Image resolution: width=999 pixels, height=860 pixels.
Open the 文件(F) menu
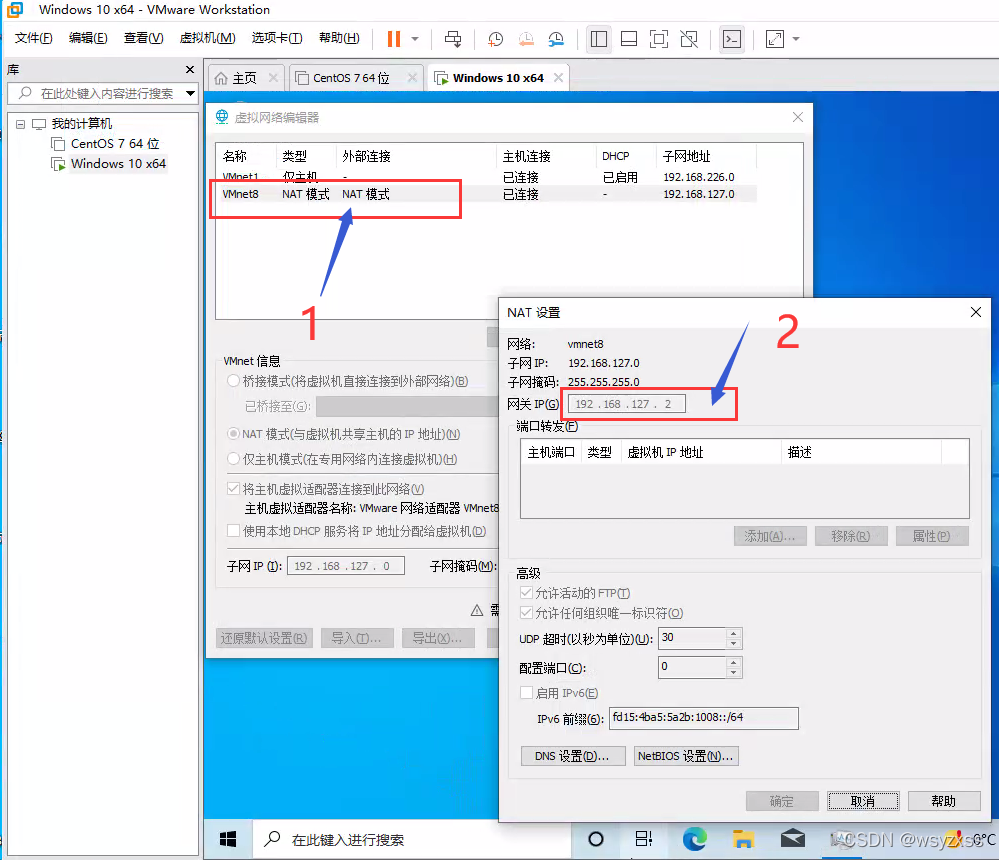point(33,38)
